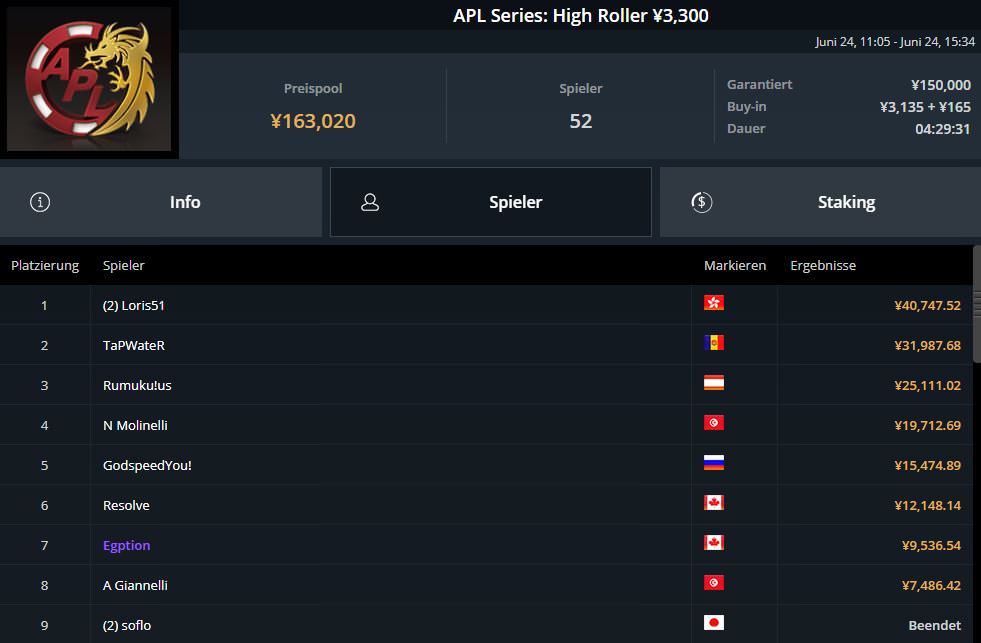981x643 pixels.
Task: Click the info circle icon
Action: [40, 202]
